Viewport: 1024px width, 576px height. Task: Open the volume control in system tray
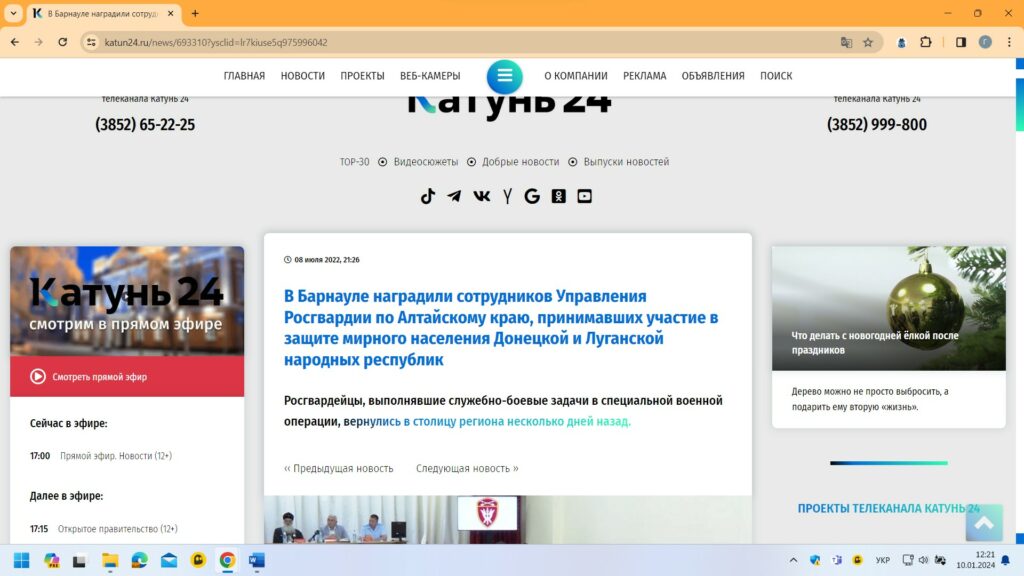click(923, 560)
